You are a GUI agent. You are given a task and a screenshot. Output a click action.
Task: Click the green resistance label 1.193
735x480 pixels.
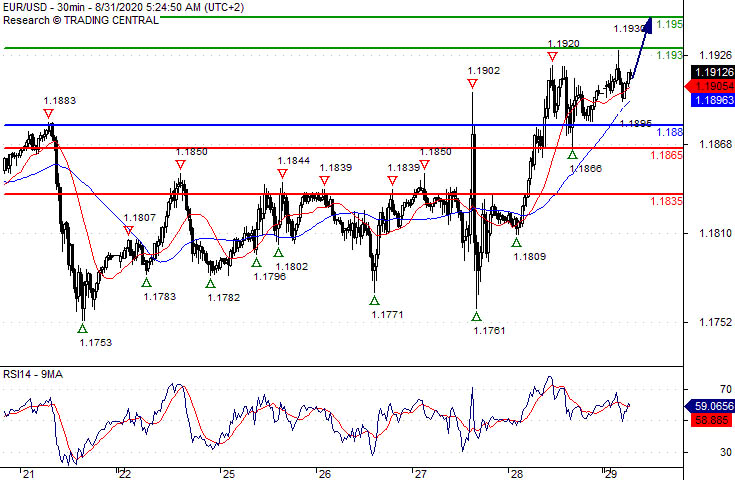[669, 55]
